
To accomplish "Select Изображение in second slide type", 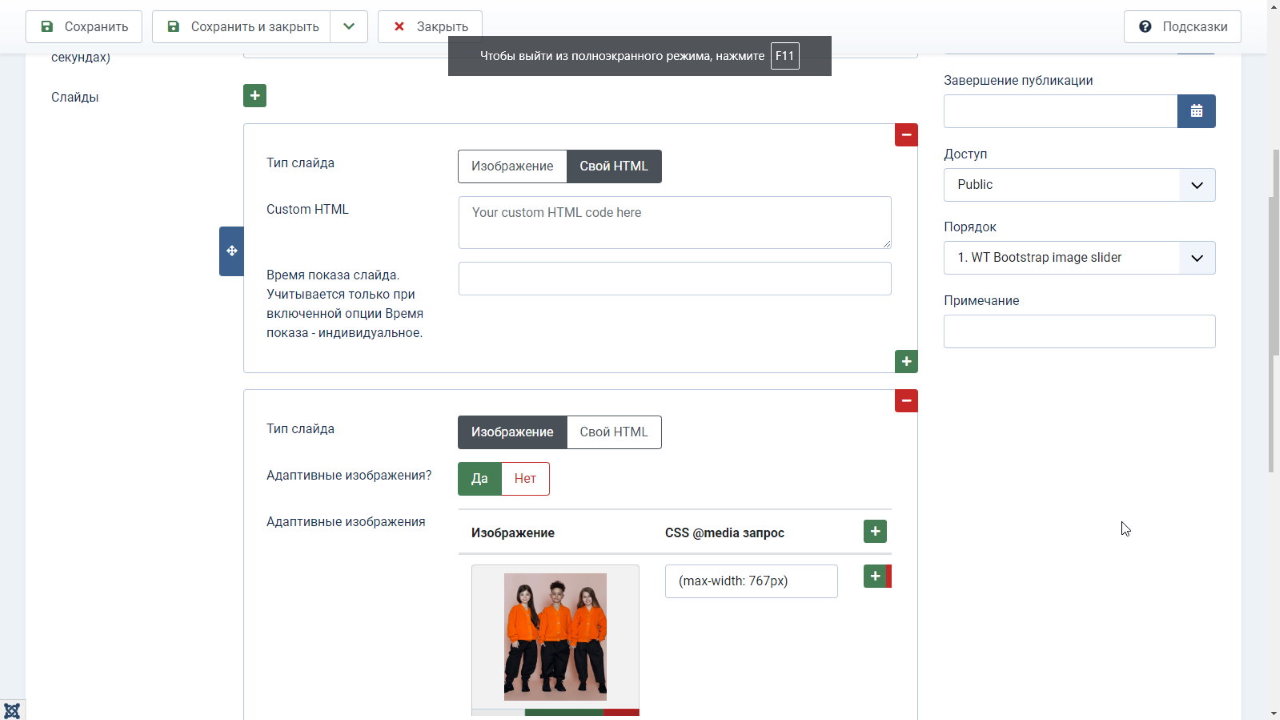I will pyautogui.click(x=512, y=432).
